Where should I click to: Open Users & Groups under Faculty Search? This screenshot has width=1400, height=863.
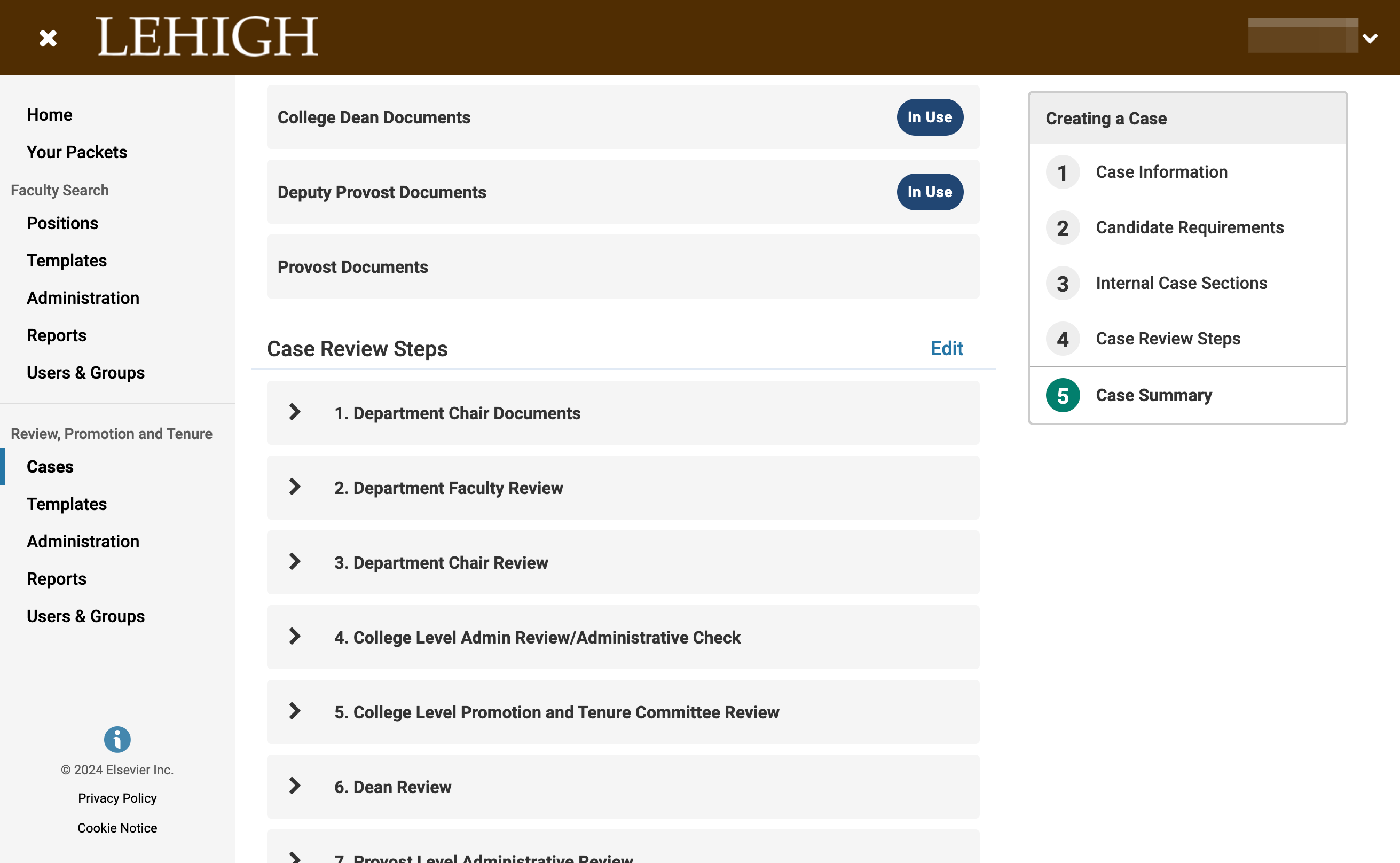click(85, 373)
